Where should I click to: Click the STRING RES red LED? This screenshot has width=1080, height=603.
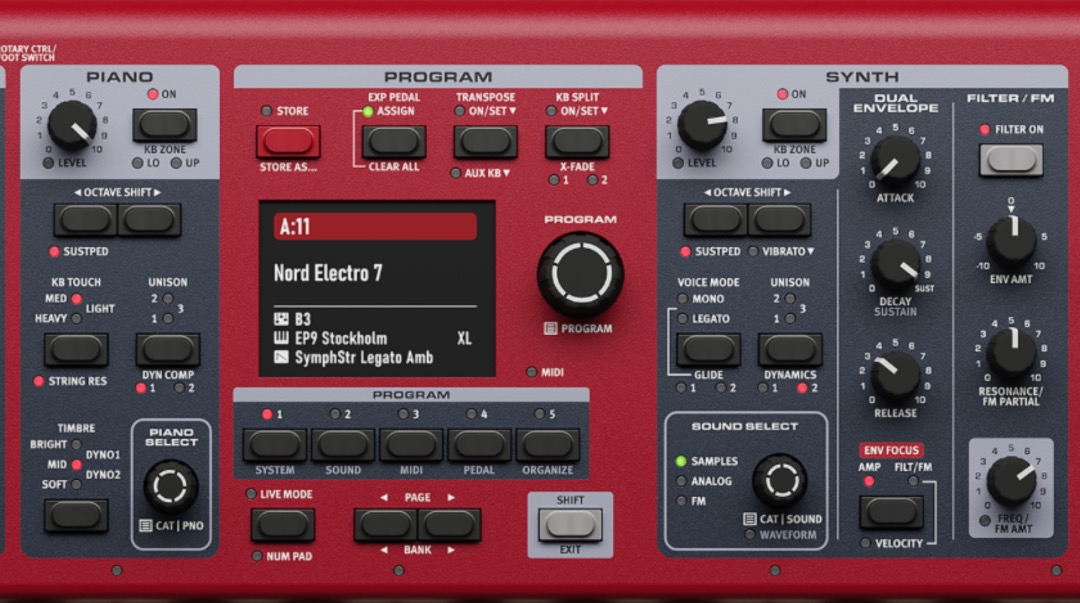39,381
